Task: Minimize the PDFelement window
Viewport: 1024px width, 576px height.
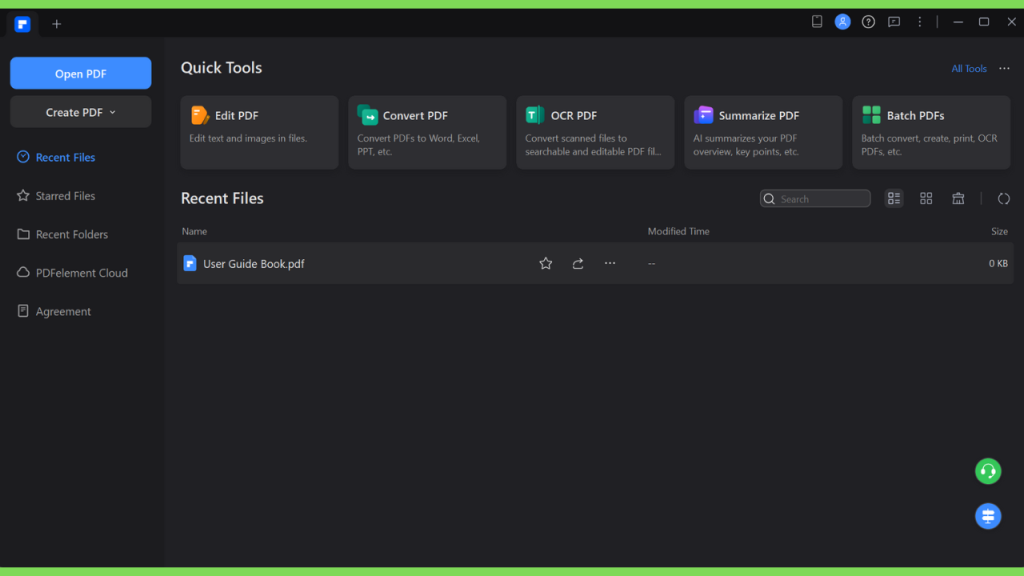Action: [958, 22]
